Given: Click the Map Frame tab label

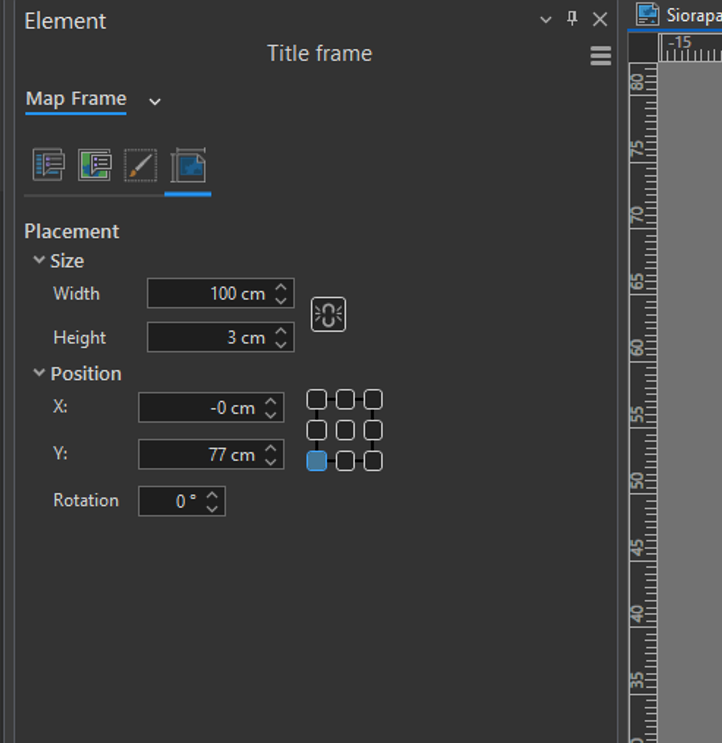Looking at the screenshot, I should (76, 98).
